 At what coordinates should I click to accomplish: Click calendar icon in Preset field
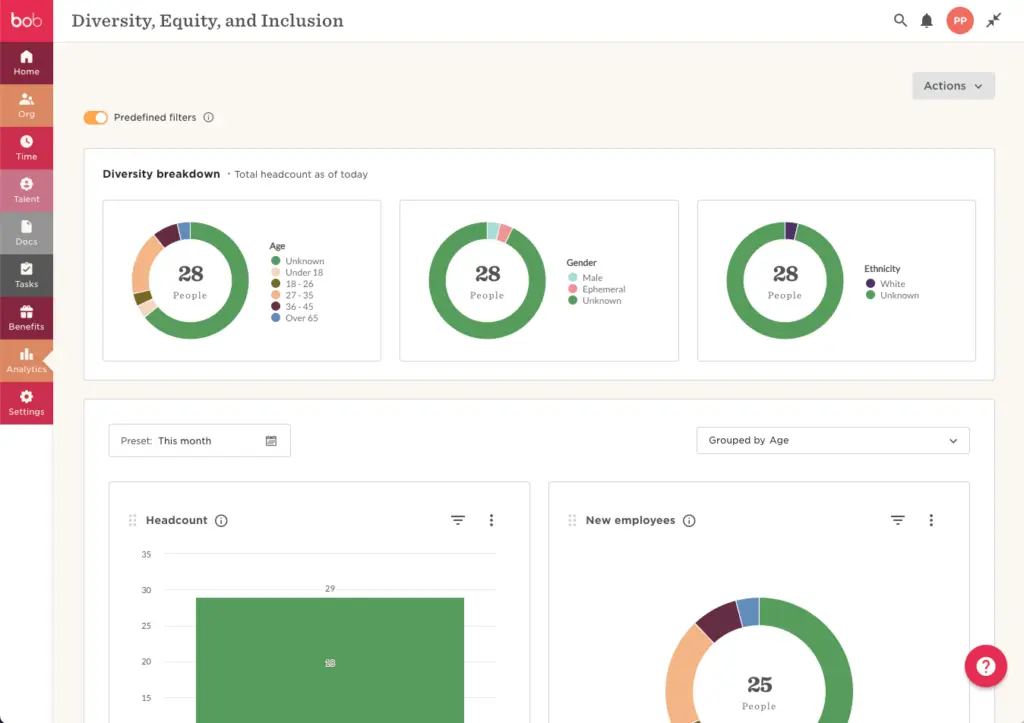tap(271, 441)
